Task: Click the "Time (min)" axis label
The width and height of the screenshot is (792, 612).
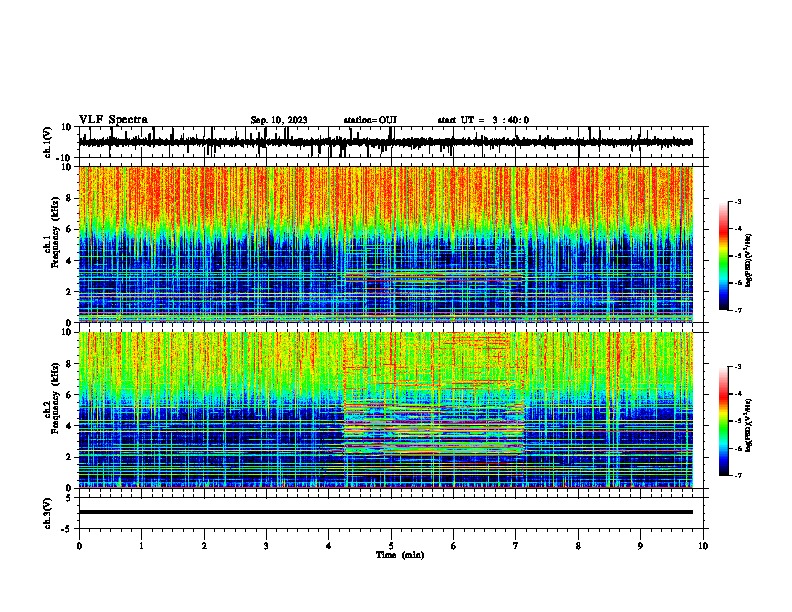Action: point(400,555)
